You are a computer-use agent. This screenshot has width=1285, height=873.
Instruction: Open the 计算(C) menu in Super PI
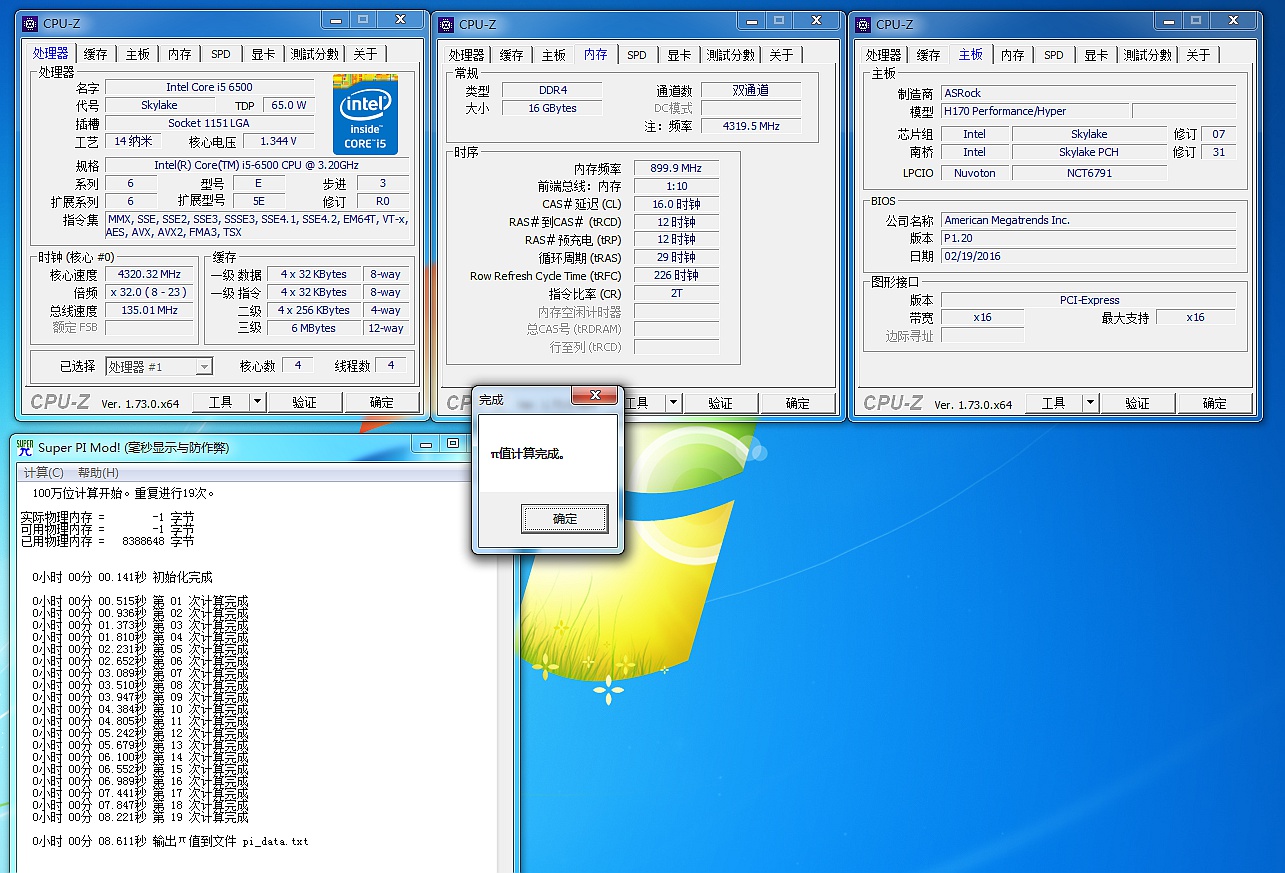(44, 473)
